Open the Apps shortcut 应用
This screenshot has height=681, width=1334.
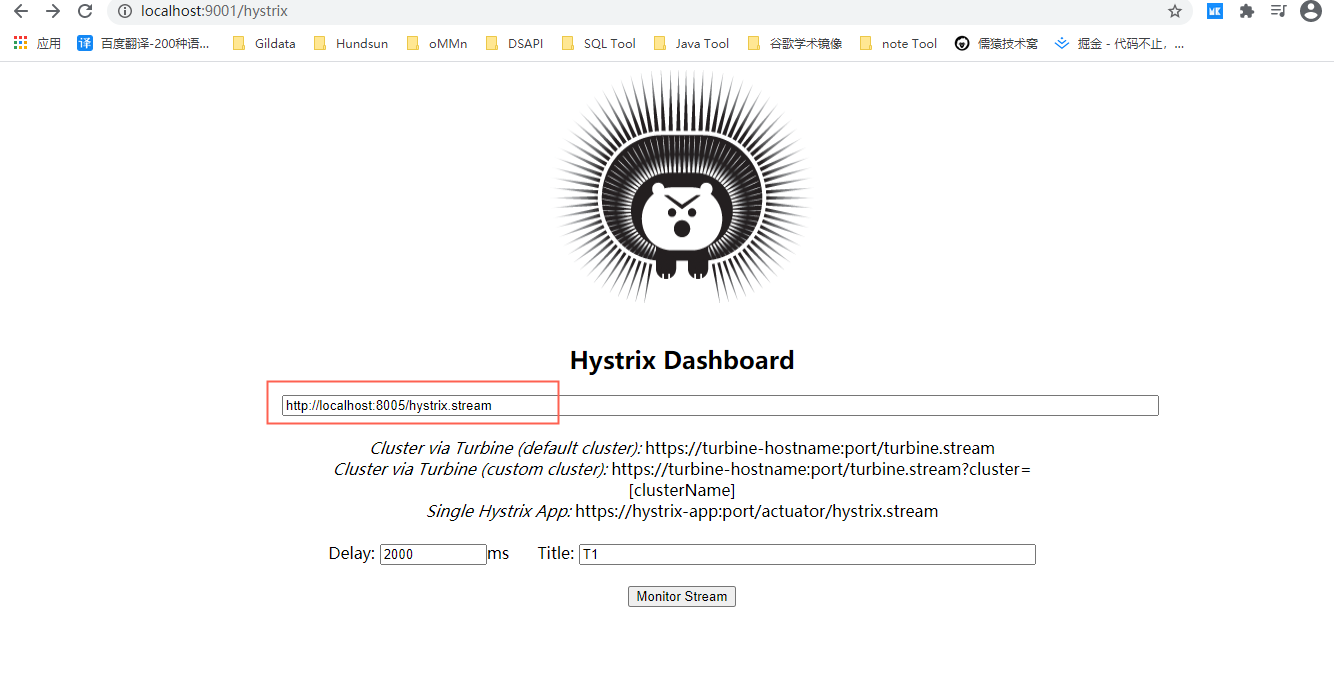(37, 43)
